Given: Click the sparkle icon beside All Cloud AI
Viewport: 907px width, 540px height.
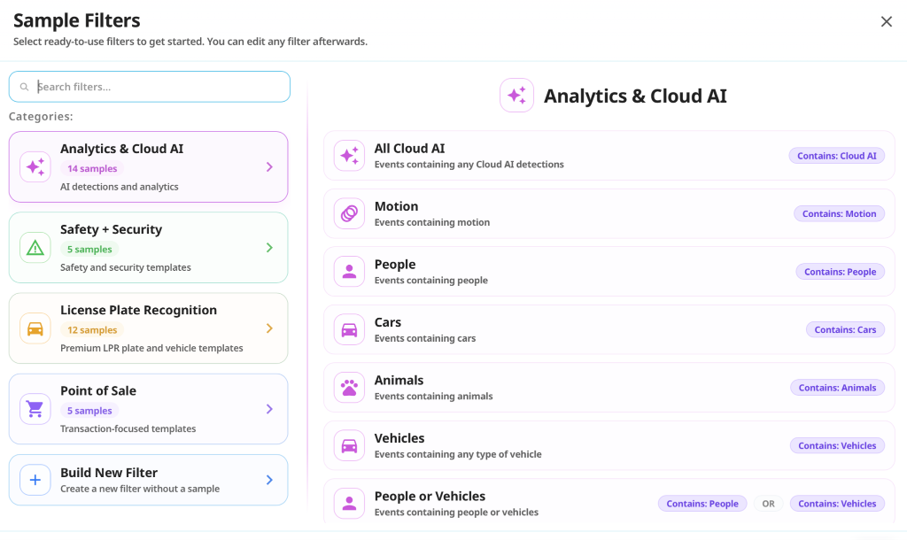Looking at the screenshot, I should point(349,156).
